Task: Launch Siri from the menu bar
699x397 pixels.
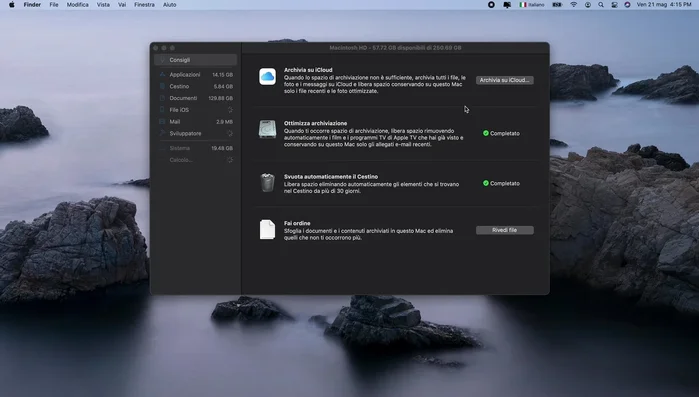Action: [x=627, y=4]
